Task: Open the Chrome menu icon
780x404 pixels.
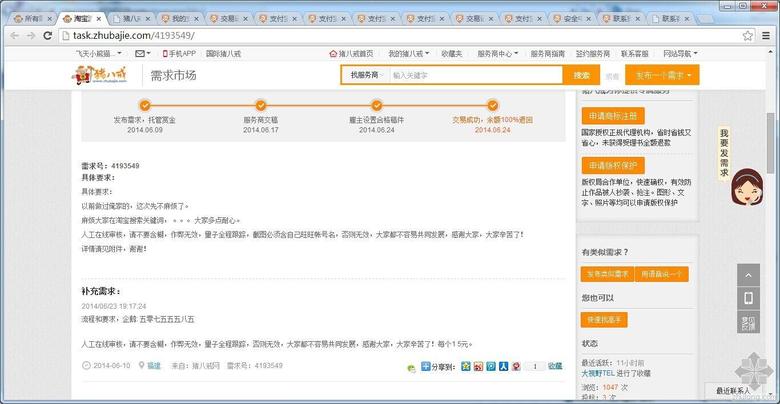Action: pyautogui.click(x=767, y=35)
